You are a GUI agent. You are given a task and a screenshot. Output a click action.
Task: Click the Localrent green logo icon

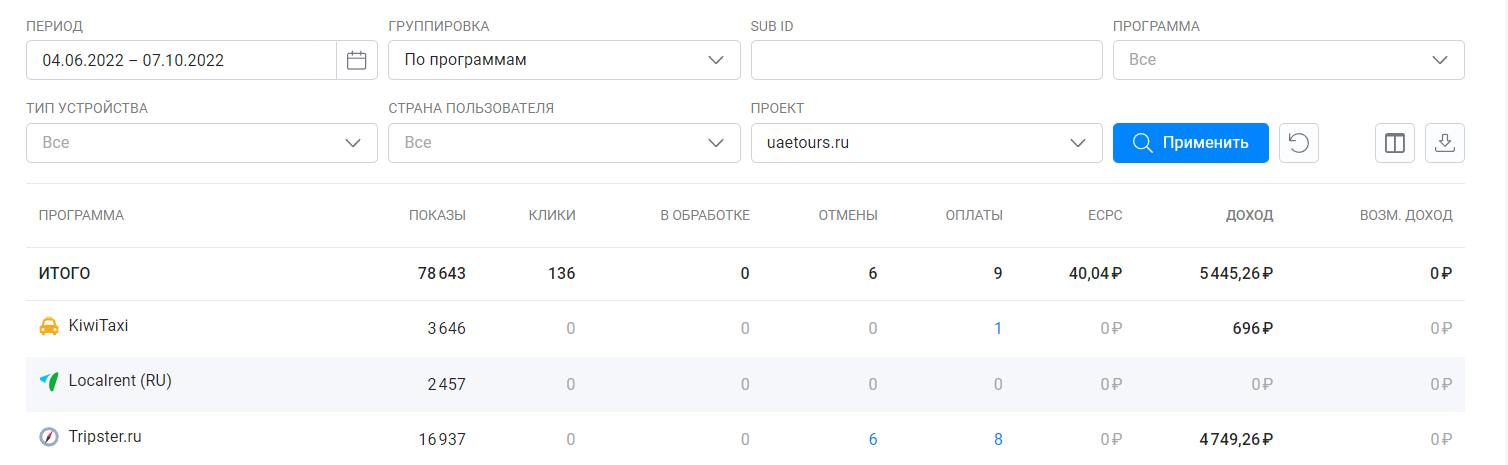[x=48, y=381]
